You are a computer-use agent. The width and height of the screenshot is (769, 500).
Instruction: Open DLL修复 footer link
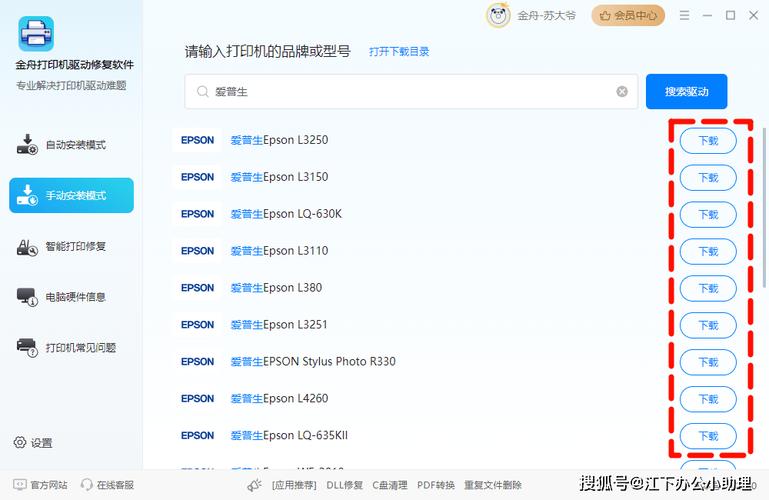344,485
